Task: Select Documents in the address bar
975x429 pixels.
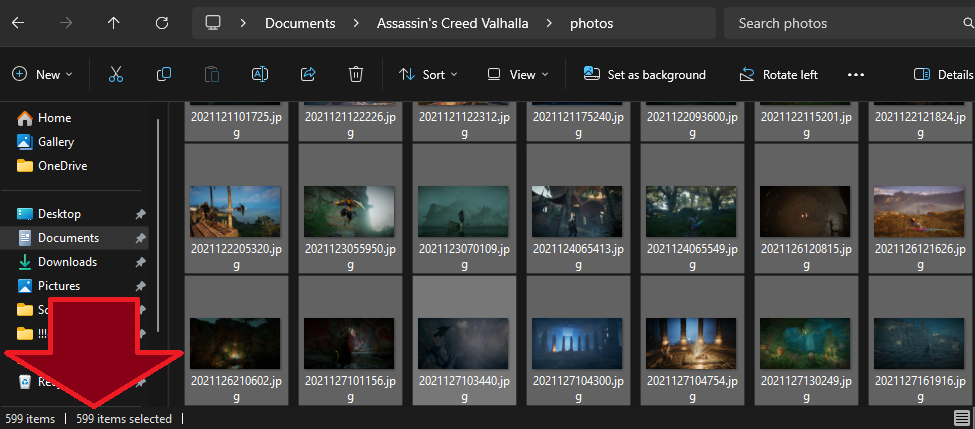Action: point(300,24)
